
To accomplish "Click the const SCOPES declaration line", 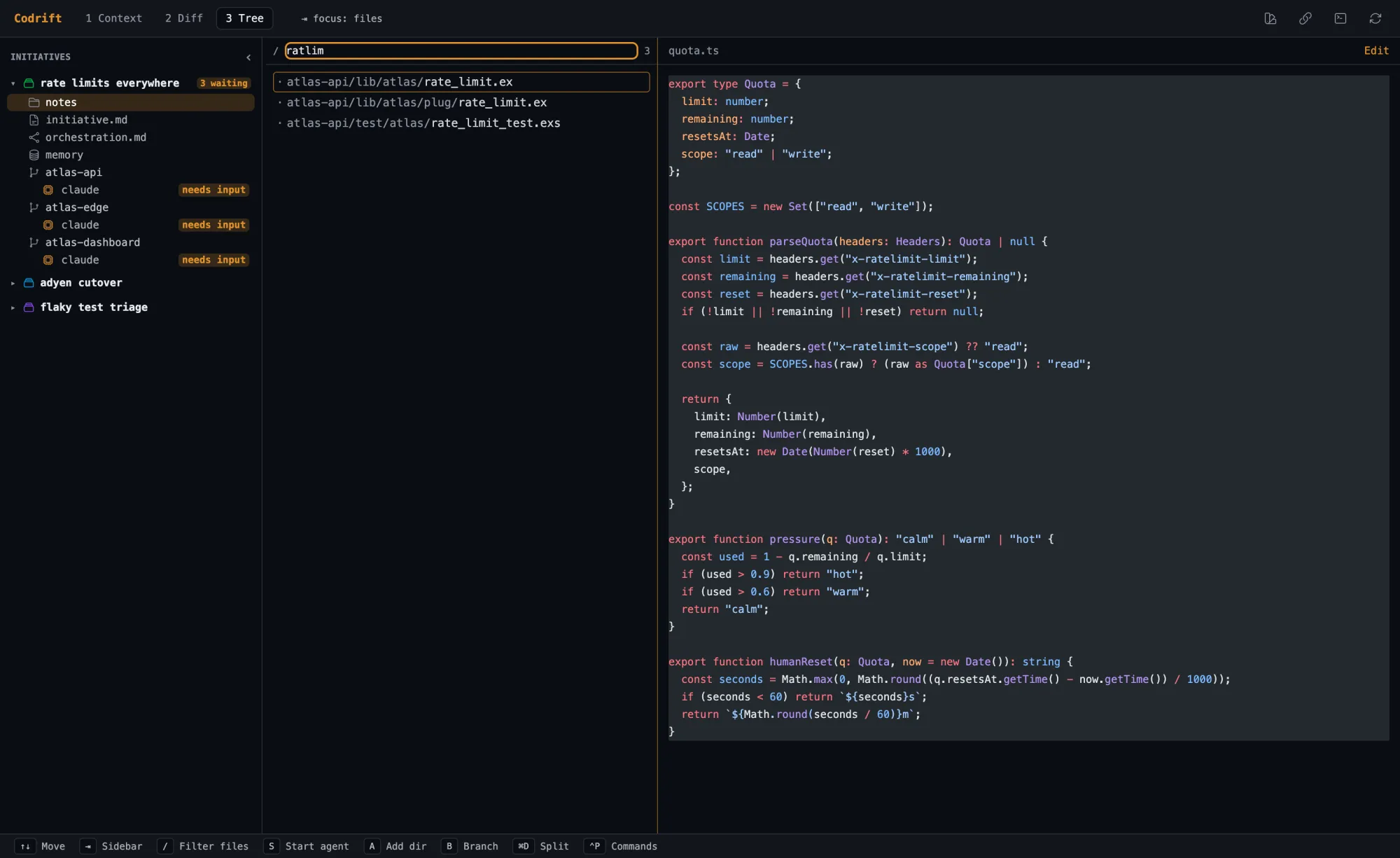I will pyautogui.click(x=801, y=206).
